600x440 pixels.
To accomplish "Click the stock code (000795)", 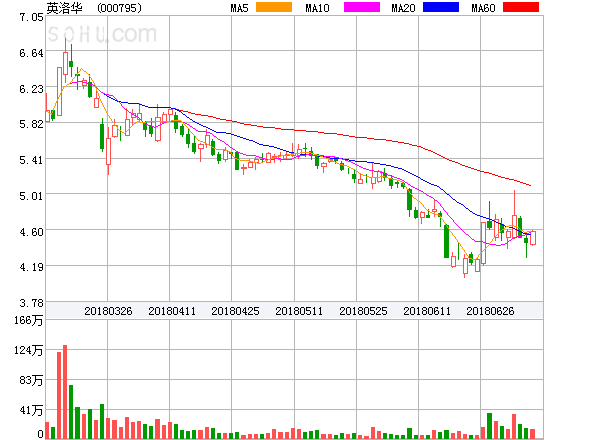I will point(119,8).
